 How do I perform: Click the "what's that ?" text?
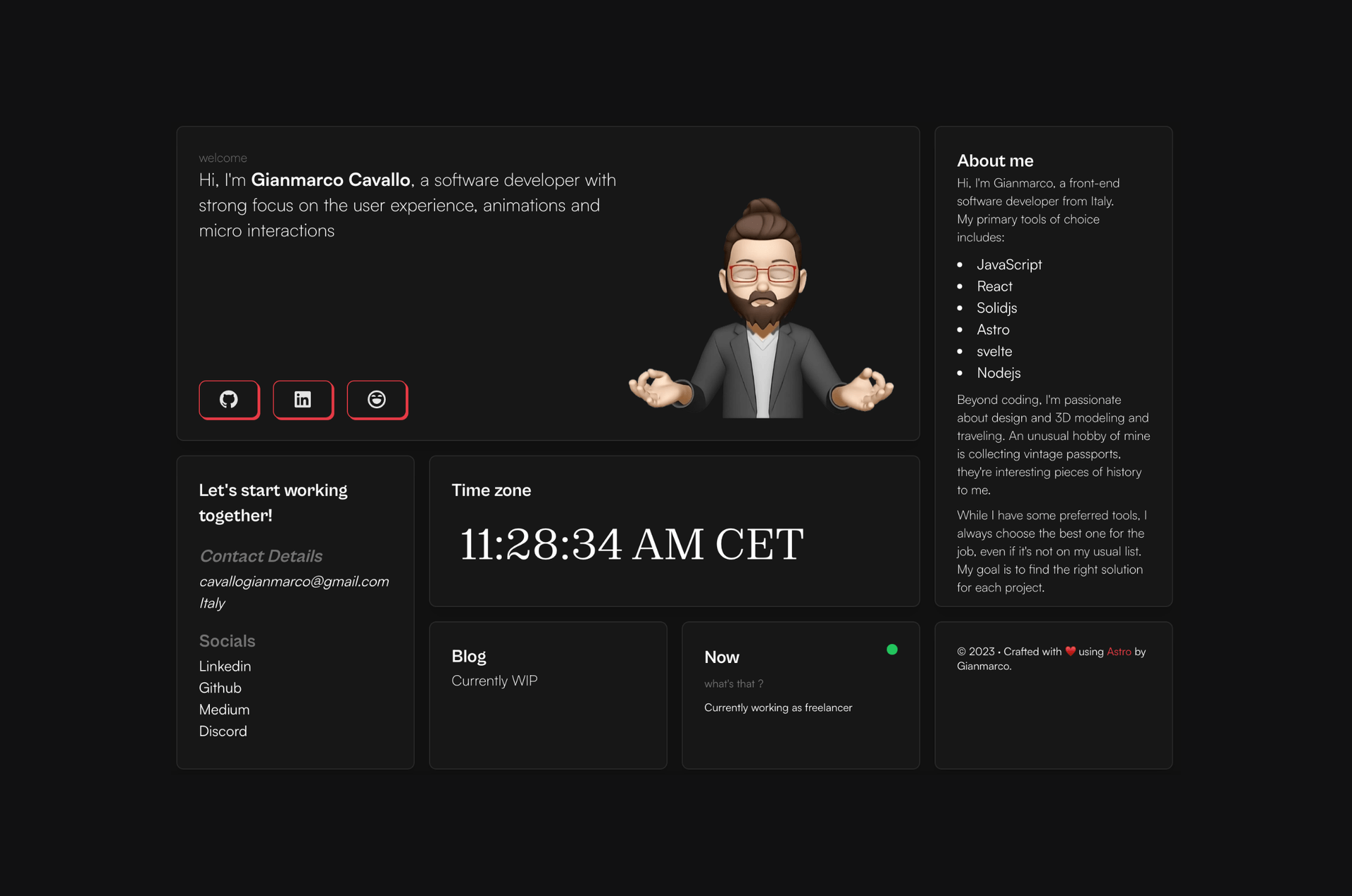733,683
